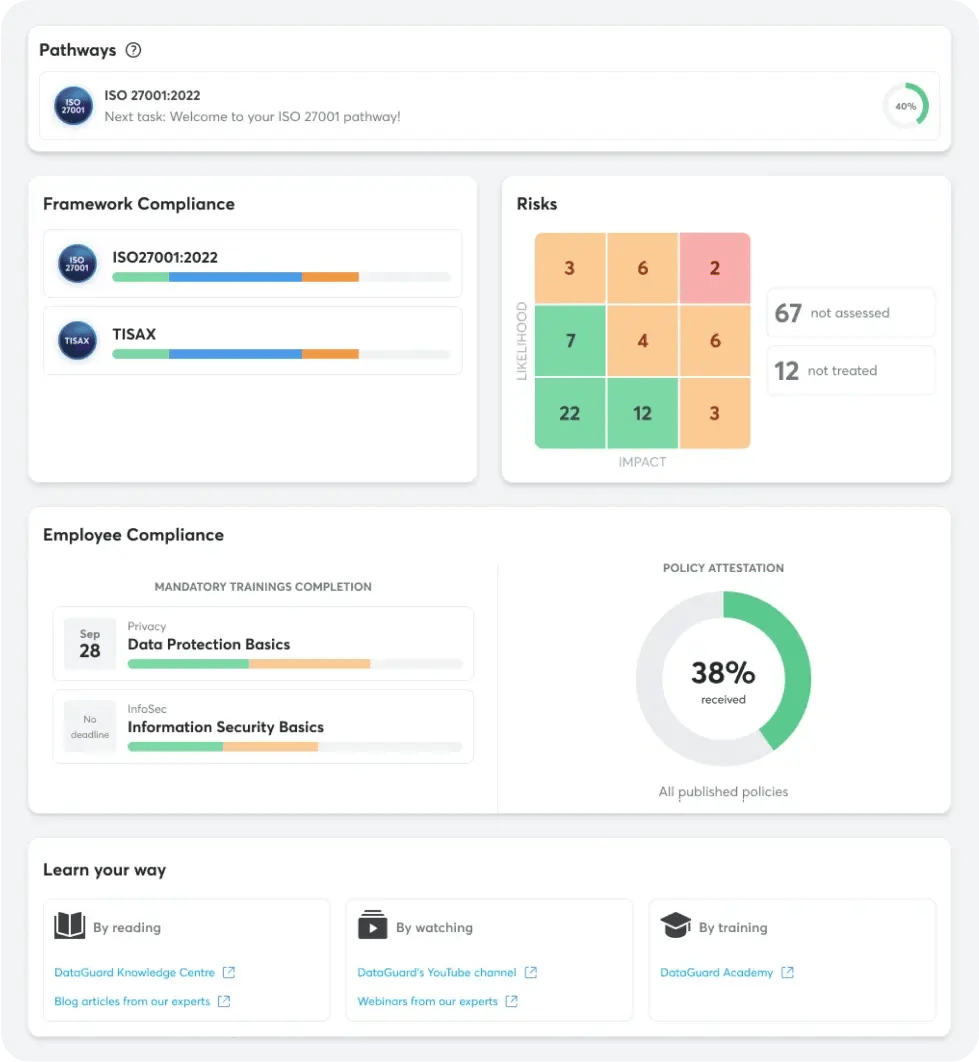Open the 67 not assessed risks box
Image resolution: width=979 pixels, height=1062 pixels.
point(850,313)
